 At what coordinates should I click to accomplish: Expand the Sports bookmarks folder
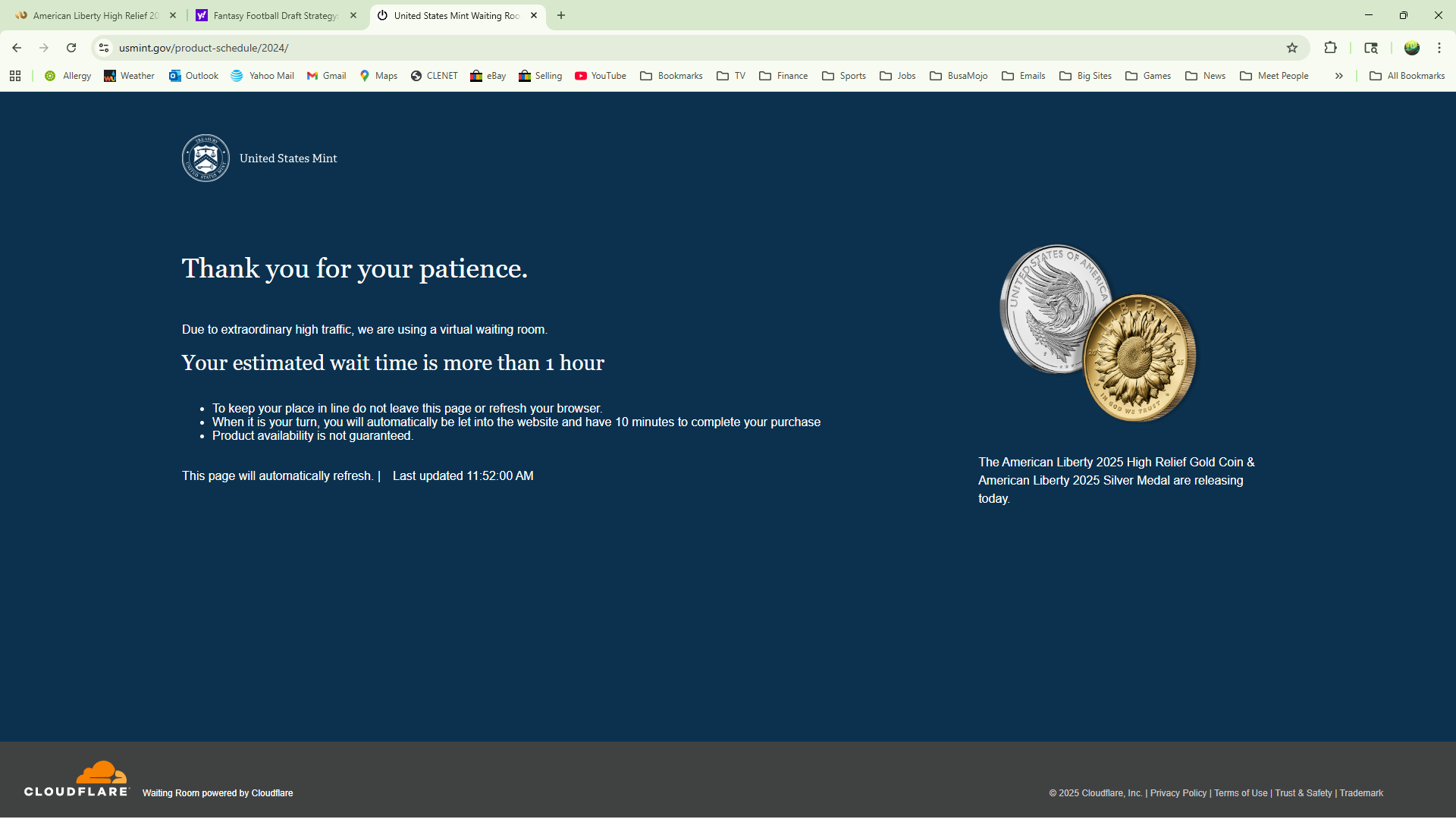click(844, 76)
